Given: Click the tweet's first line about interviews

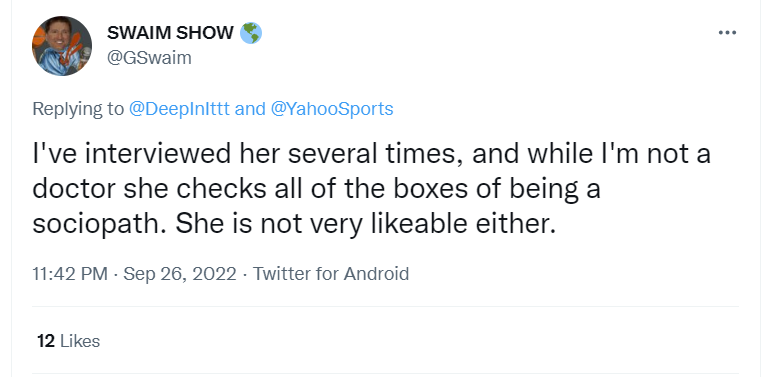Looking at the screenshot, I should click(x=371, y=154).
